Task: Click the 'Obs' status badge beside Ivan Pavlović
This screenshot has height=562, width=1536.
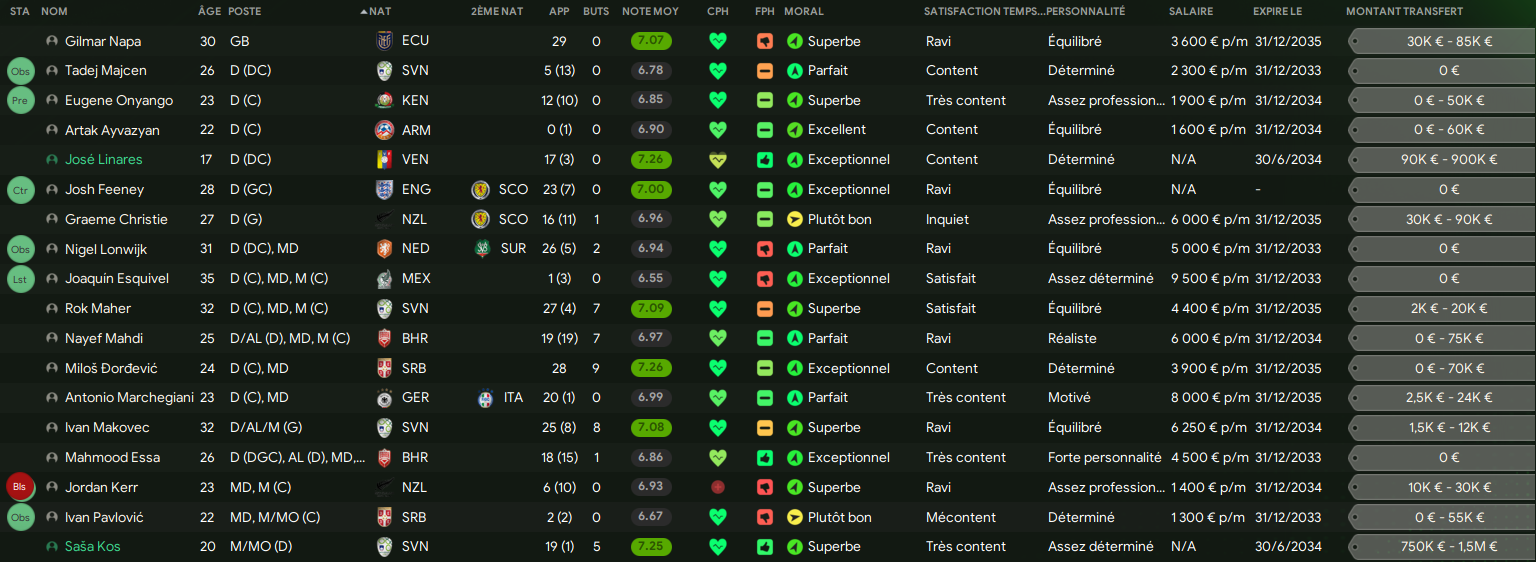Action: click(x=20, y=518)
